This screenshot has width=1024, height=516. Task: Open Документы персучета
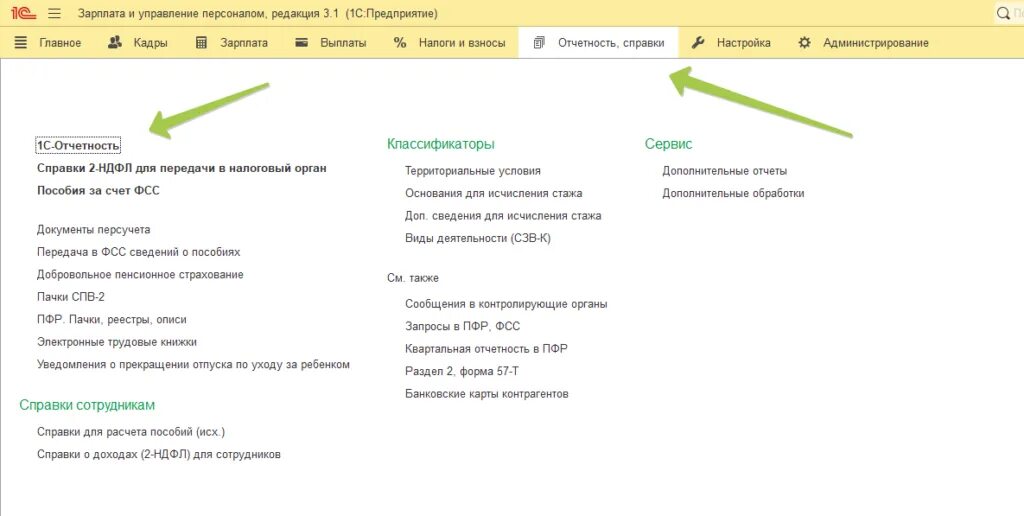[93, 230]
